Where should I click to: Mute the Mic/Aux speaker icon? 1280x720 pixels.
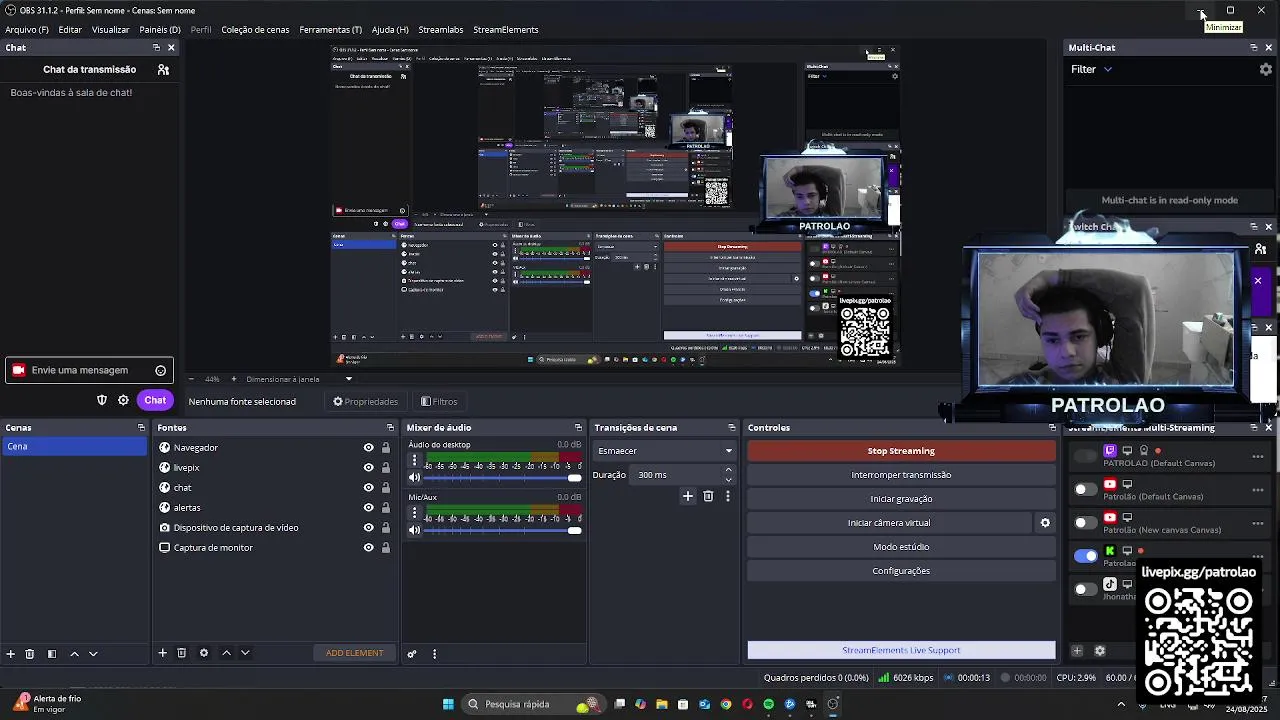coord(415,530)
